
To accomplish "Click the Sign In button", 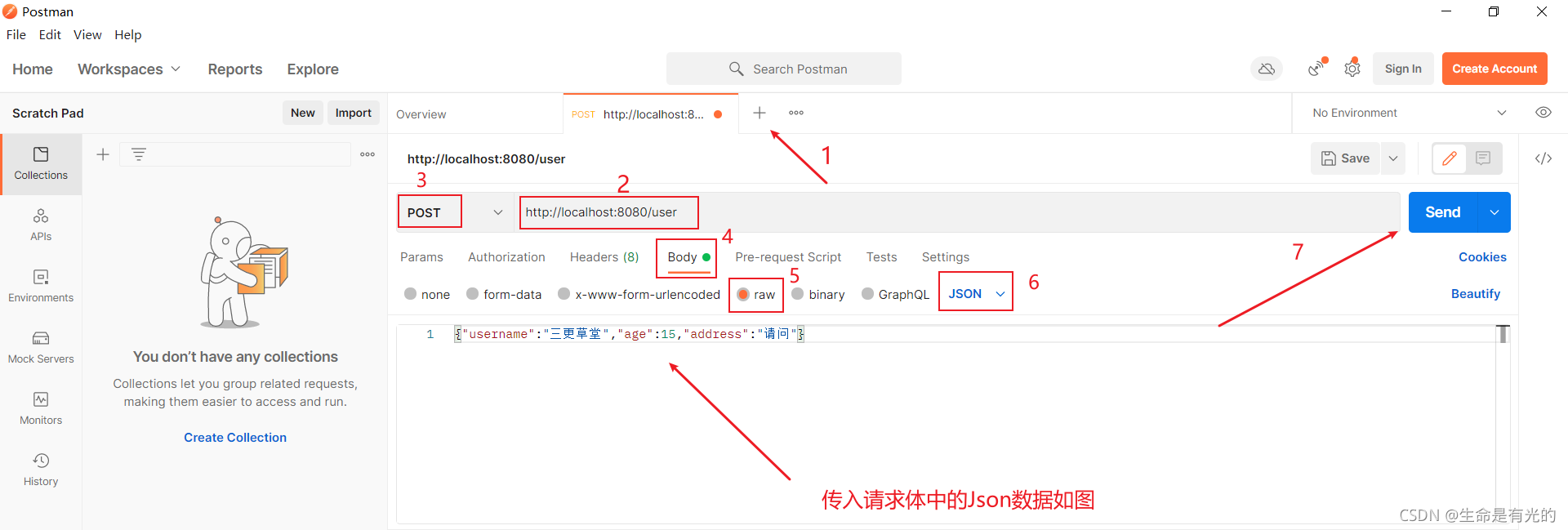I will click(x=1403, y=69).
